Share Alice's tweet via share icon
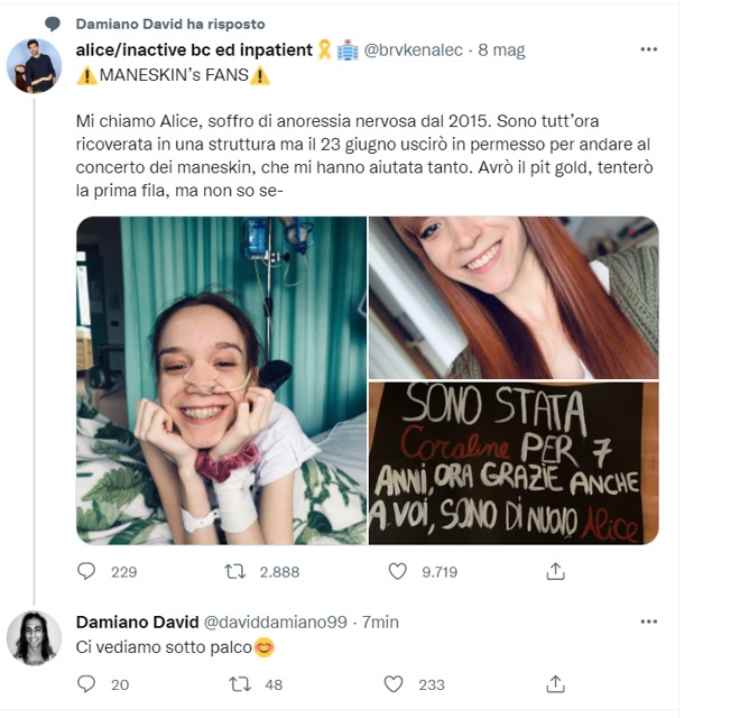The height and width of the screenshot is (718, 740). tap(557, 571)
